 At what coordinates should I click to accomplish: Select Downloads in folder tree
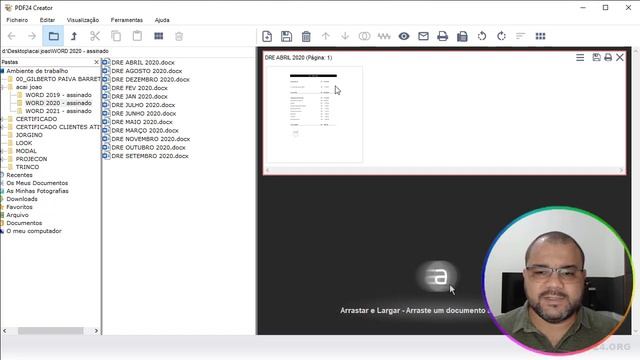(x=22, y=199)
